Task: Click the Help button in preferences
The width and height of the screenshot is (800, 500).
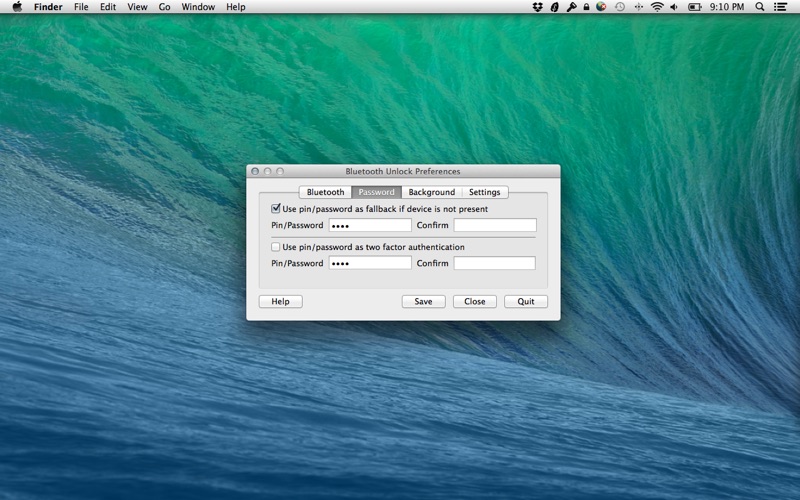Action: point(280,301)
